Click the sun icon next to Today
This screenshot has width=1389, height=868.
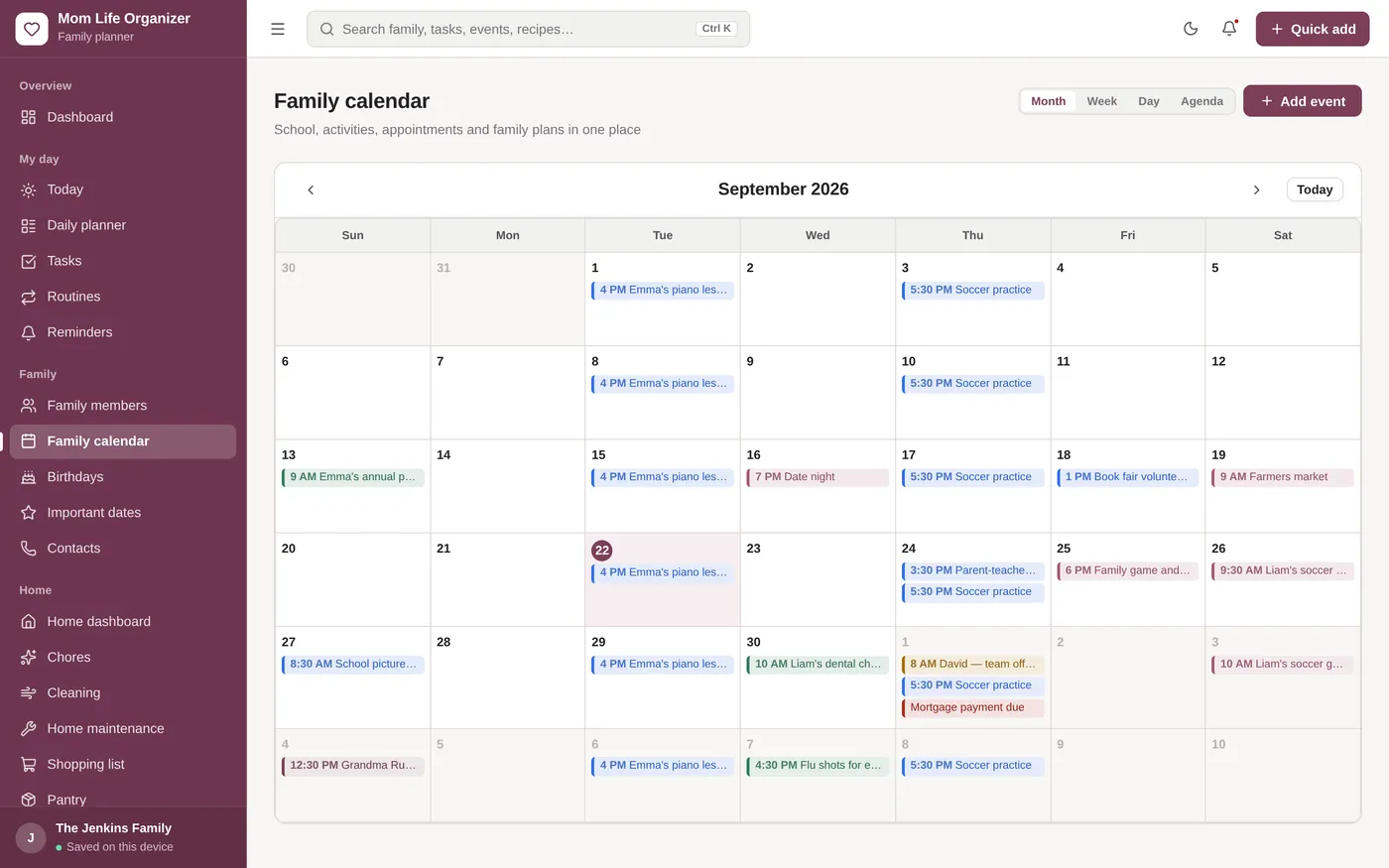pyautogui.click(x=29, y=189)
